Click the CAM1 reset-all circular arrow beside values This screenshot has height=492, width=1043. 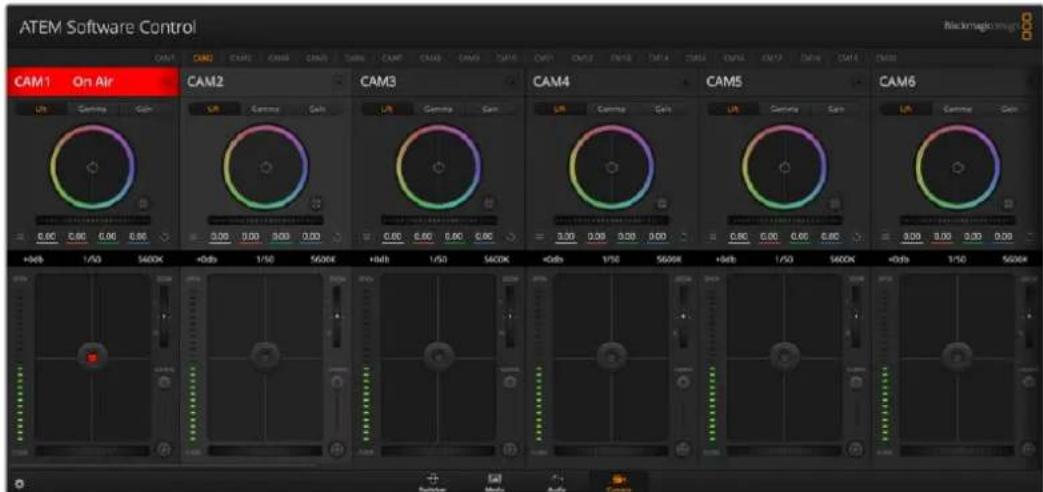click(x=165, y=235)
